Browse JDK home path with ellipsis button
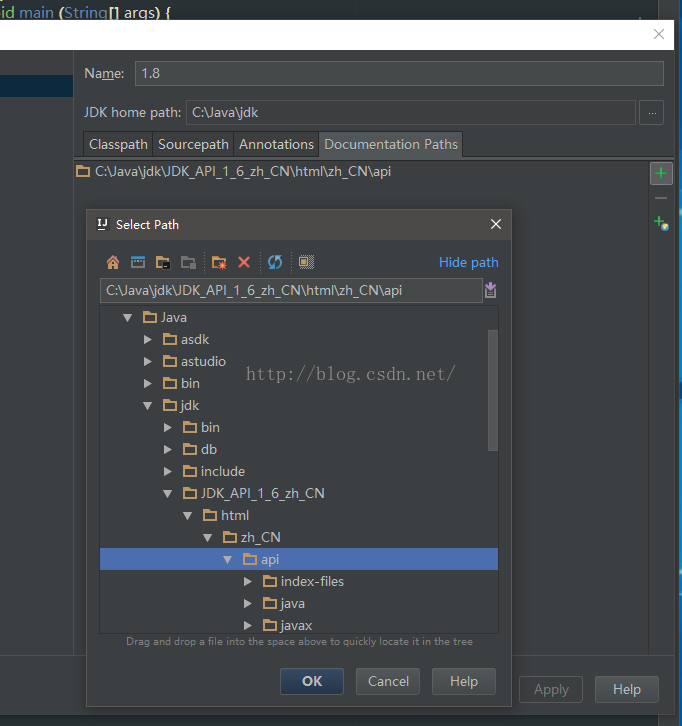 point(651,113)
